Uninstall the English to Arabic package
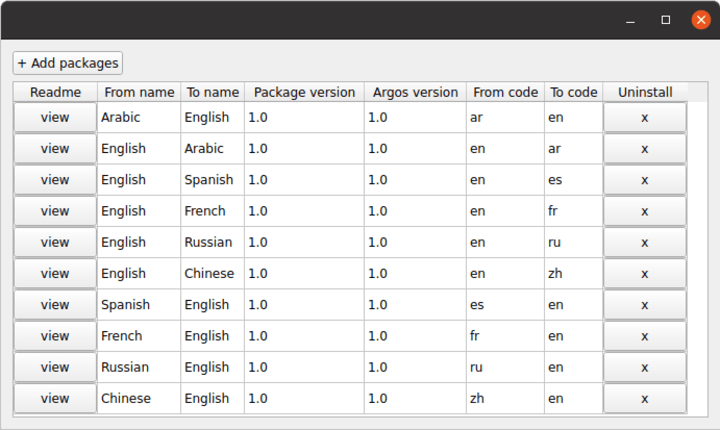This screenshot has width=720, height=430. tap(645, 149)
